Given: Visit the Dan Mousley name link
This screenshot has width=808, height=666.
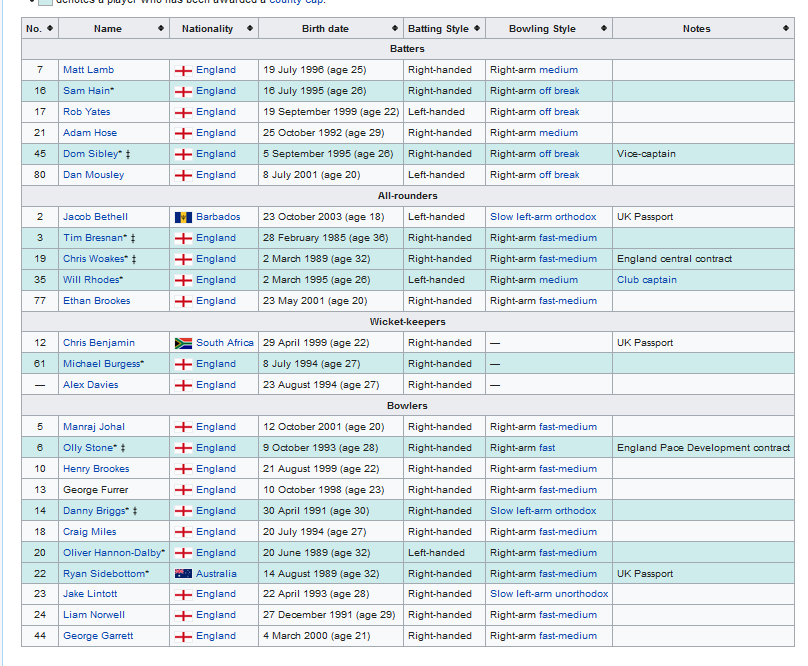Looking at the screenshot, I should click(x=94, y=175).
